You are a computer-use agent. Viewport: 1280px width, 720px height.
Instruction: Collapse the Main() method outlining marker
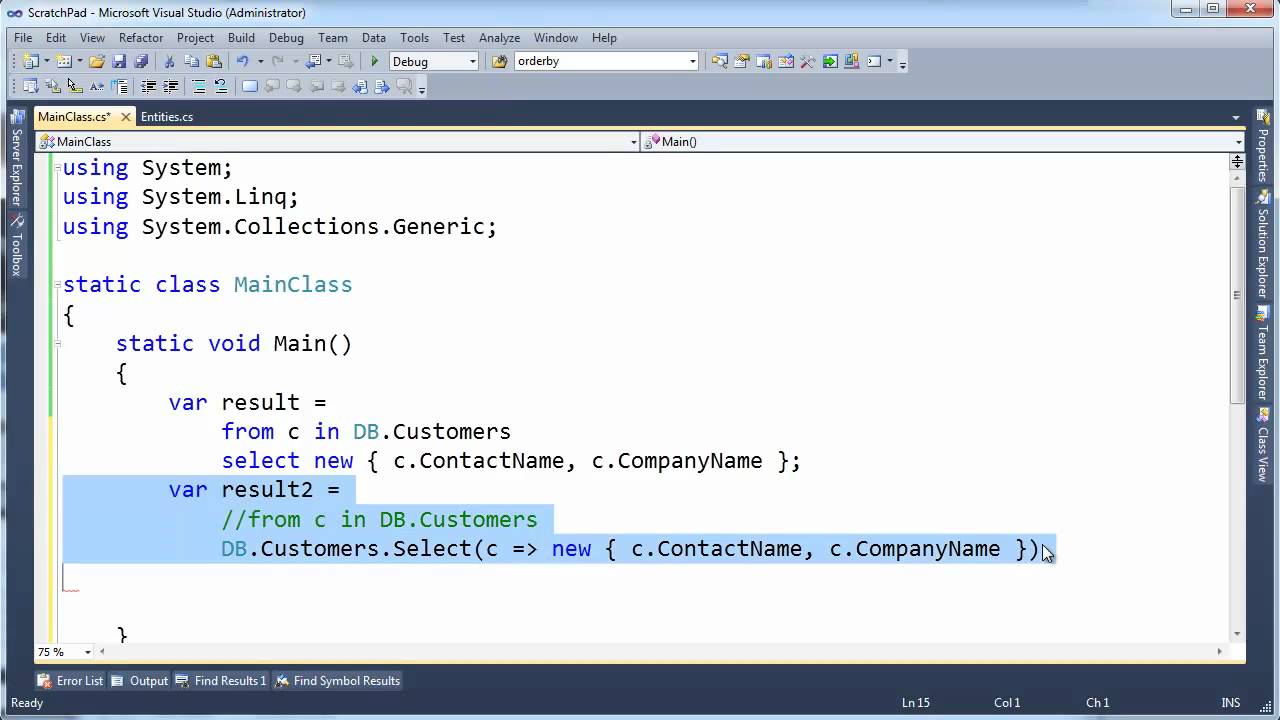pos(57,344)
